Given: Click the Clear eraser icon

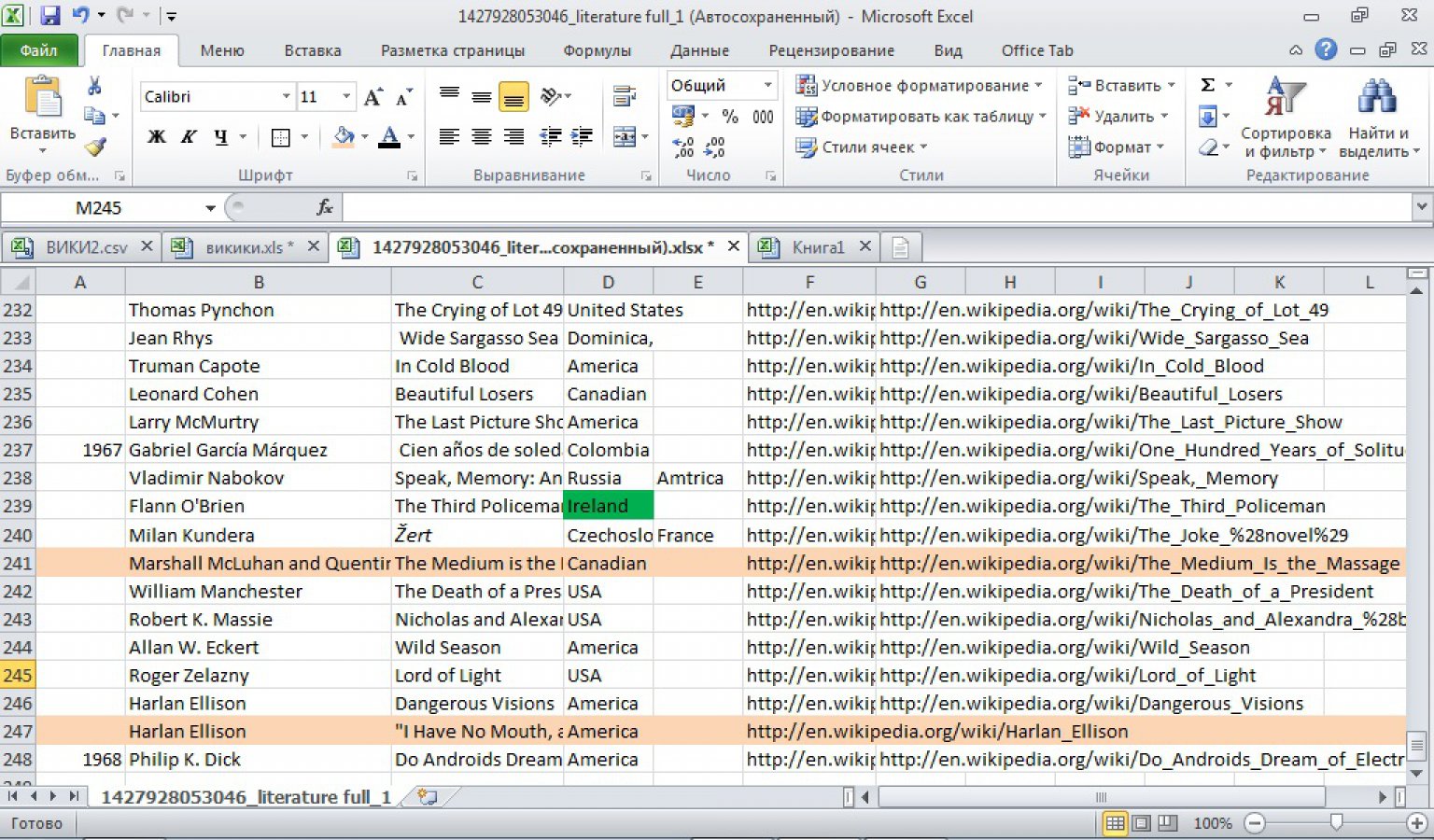Looking at the screenshot, I should point(1207,147).
